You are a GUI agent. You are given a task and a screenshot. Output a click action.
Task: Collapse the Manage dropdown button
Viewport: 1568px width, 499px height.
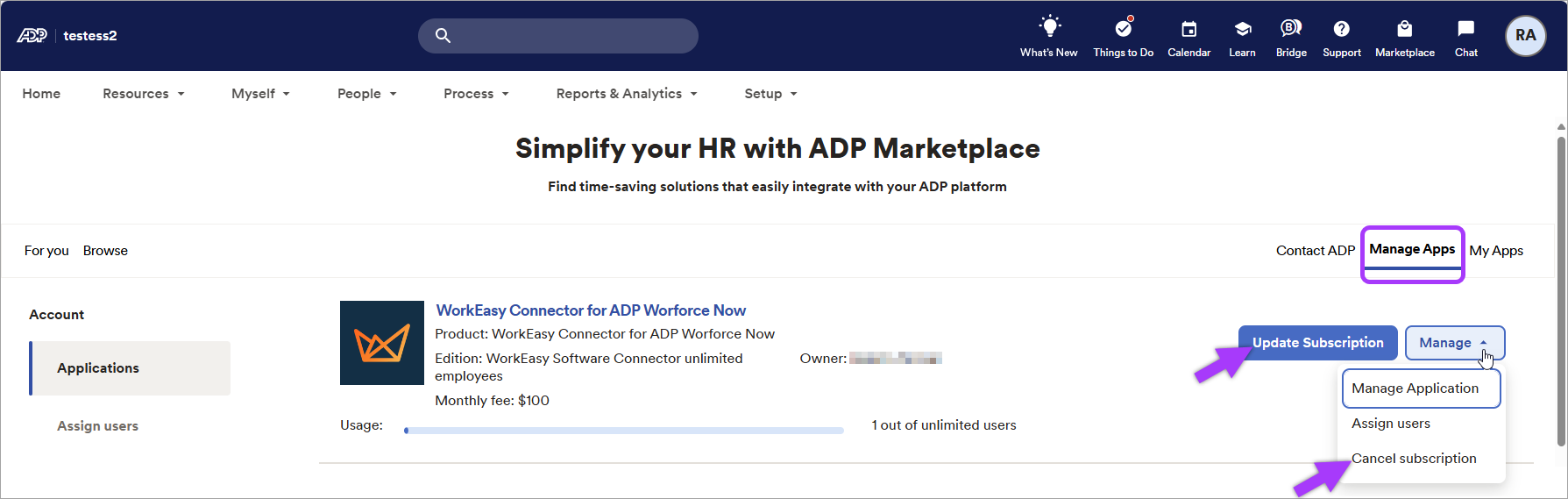pyautogui.click(x=1455, y=343)
